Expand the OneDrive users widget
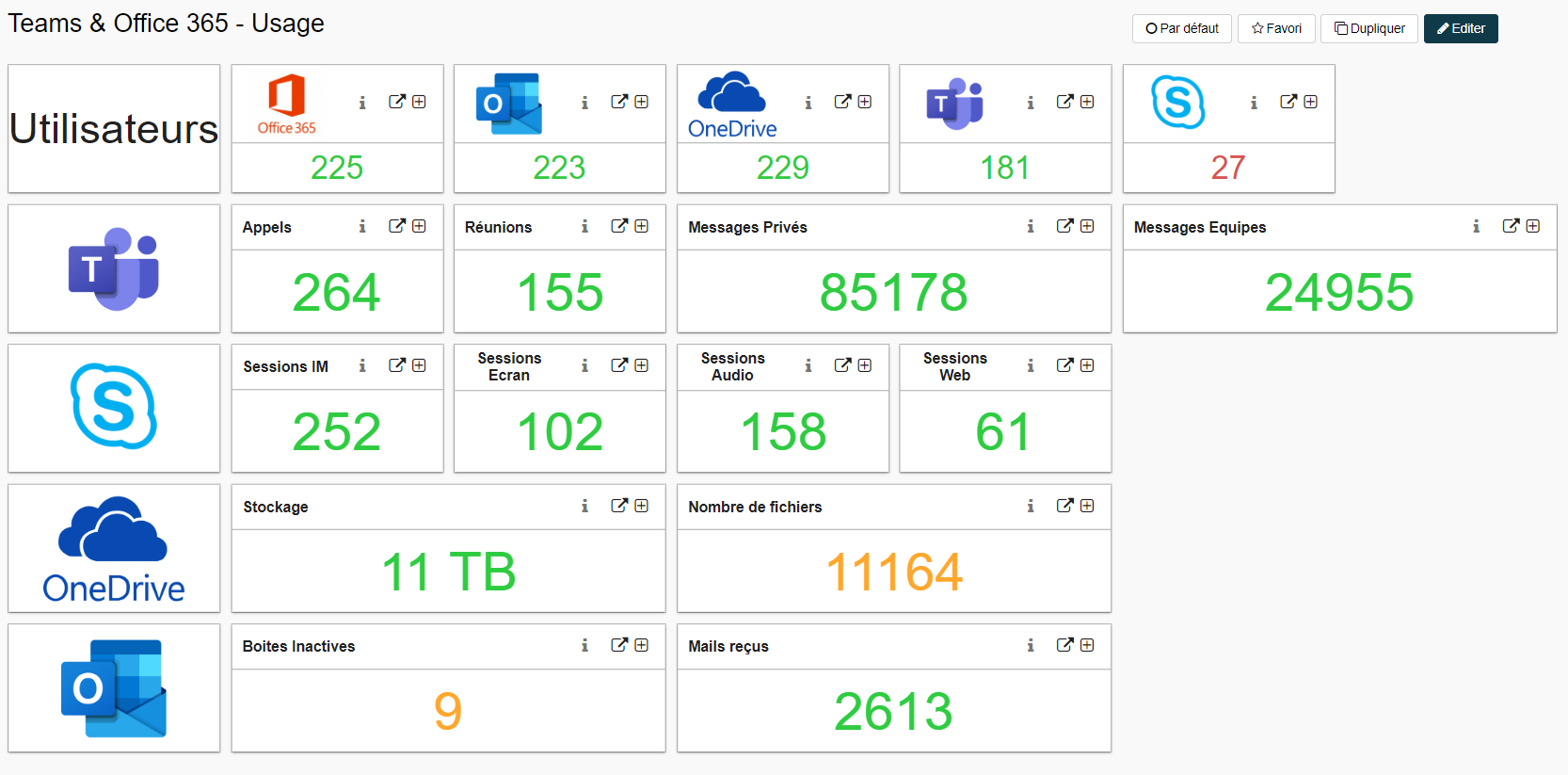Screen dimensions: 1568x775 pos(865,102)
